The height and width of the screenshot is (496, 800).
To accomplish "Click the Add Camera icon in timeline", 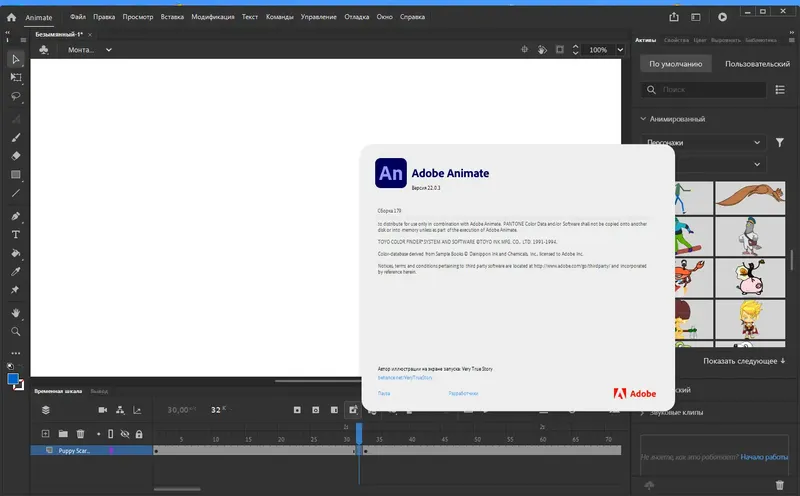I will tap(103, 410).
